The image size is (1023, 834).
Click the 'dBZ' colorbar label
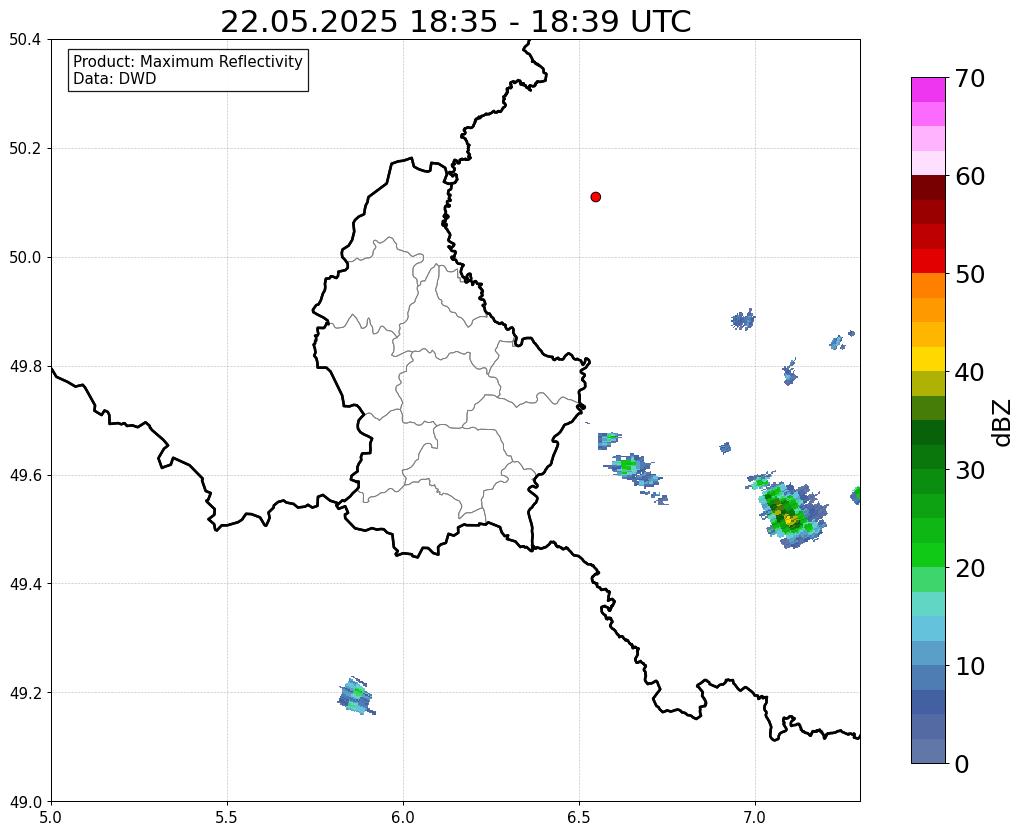(x=1003, y=423)
